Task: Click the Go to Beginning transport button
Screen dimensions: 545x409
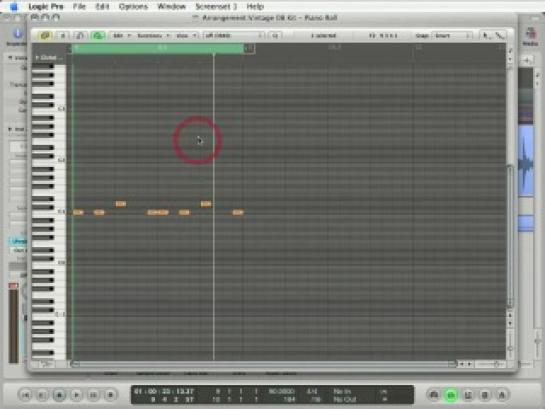Action: pyautogui.click(x=25, y=395)
